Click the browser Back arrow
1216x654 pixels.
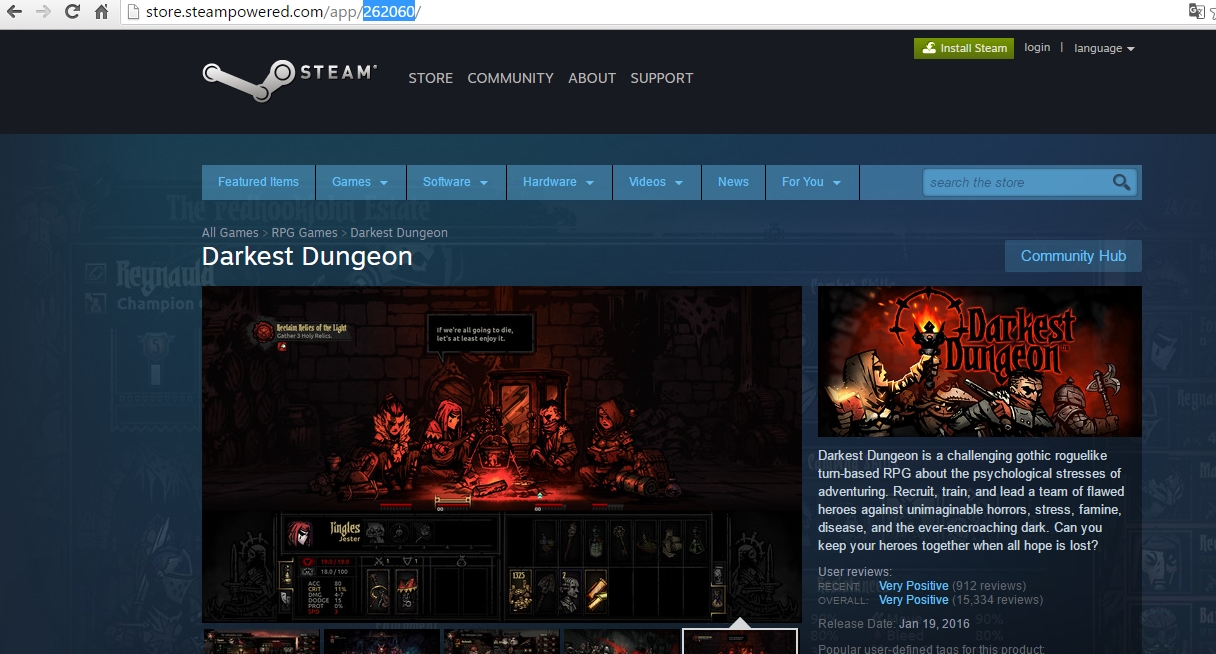(14, 12)
